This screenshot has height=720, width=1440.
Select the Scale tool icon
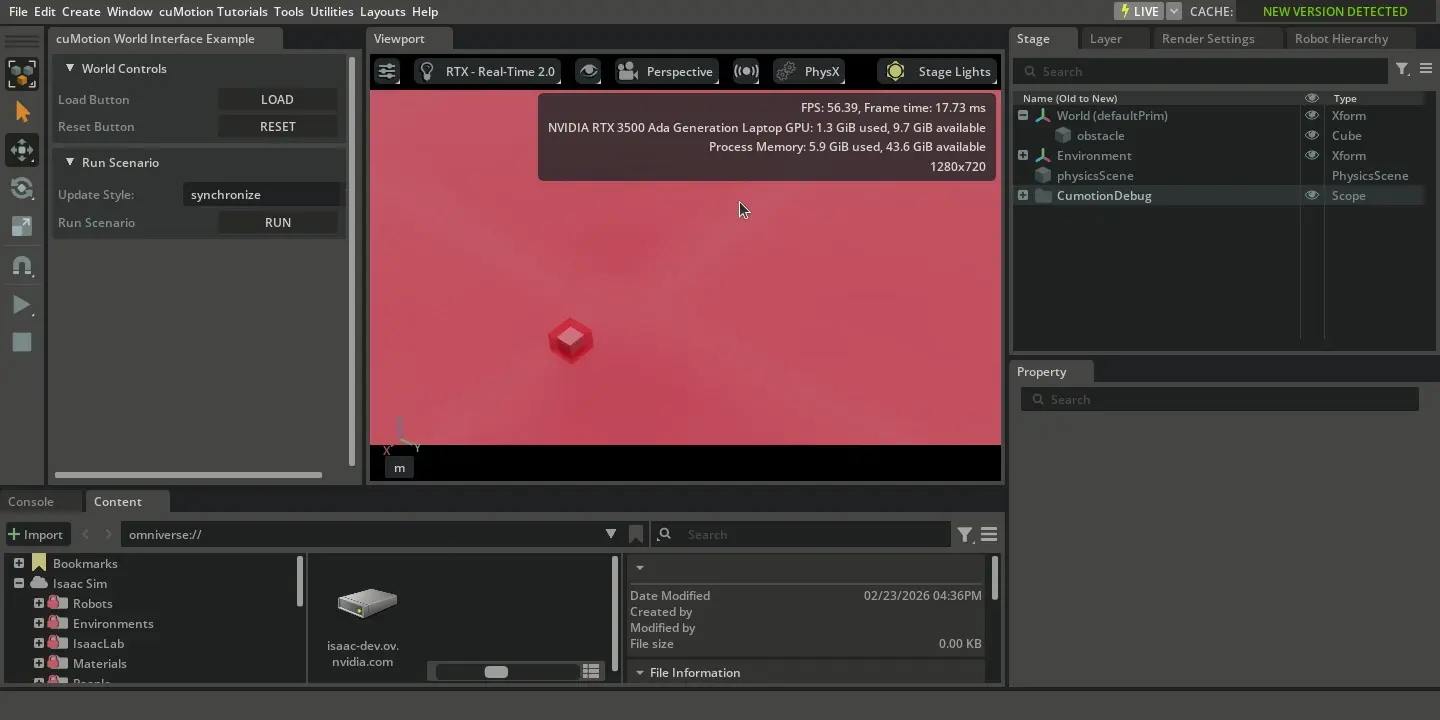pyautogui.click(x=22, y=227)
